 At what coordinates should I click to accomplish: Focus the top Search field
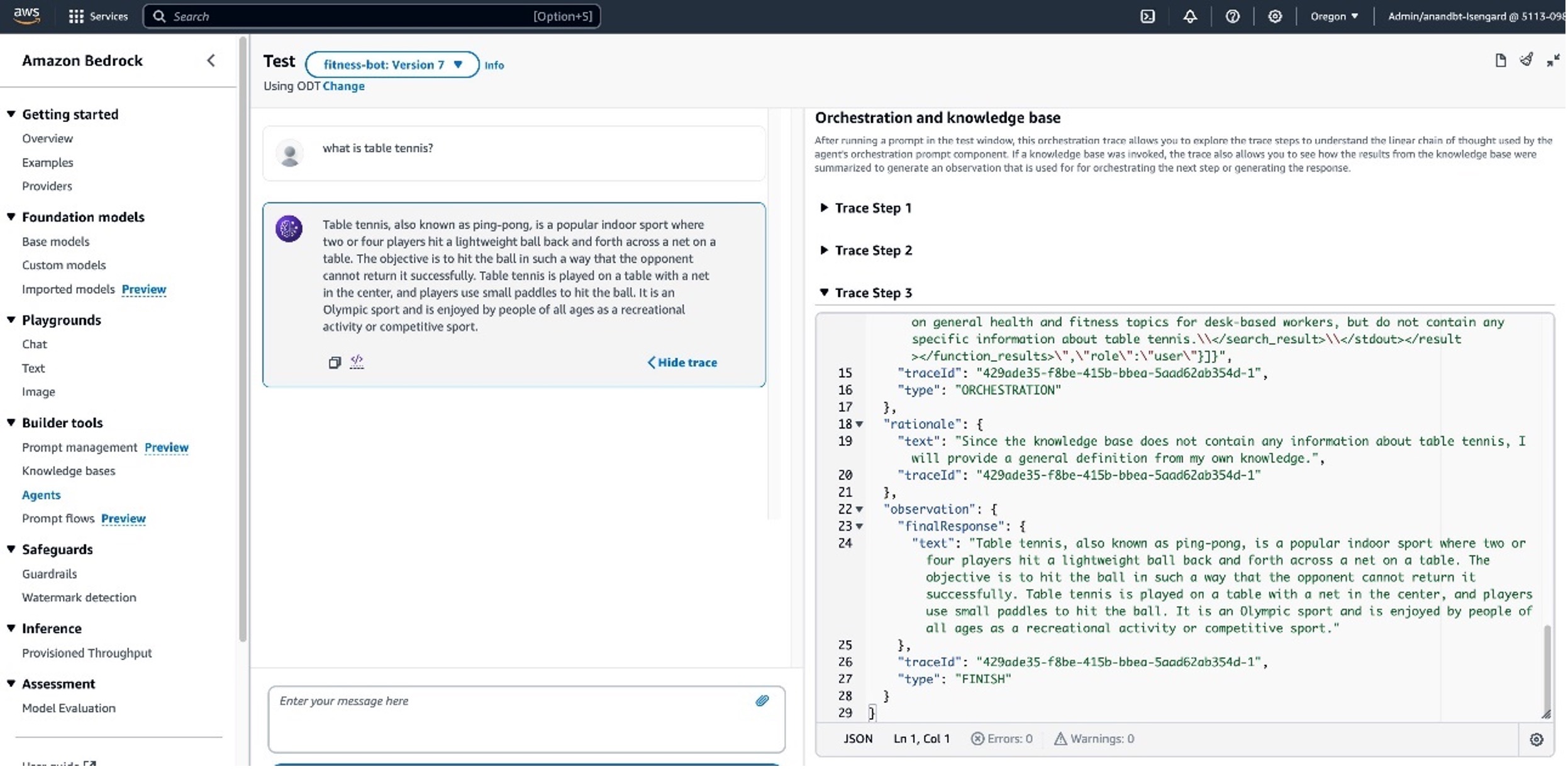point(372,16)
